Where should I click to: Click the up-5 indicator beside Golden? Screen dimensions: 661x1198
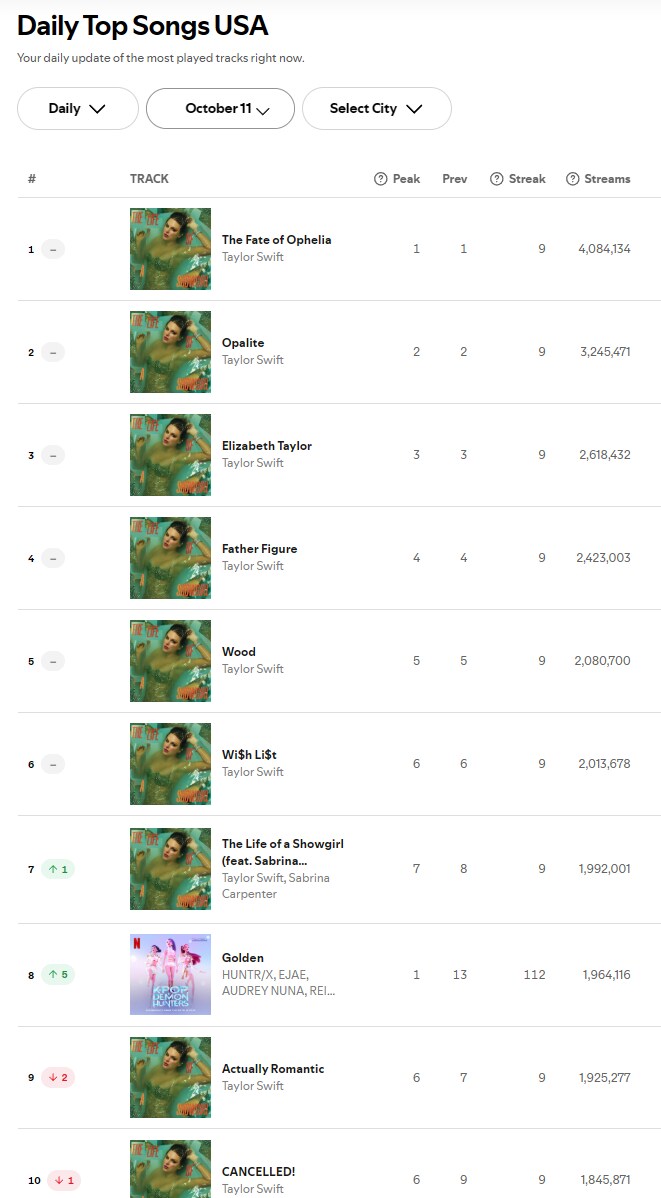tap(58, 975)
